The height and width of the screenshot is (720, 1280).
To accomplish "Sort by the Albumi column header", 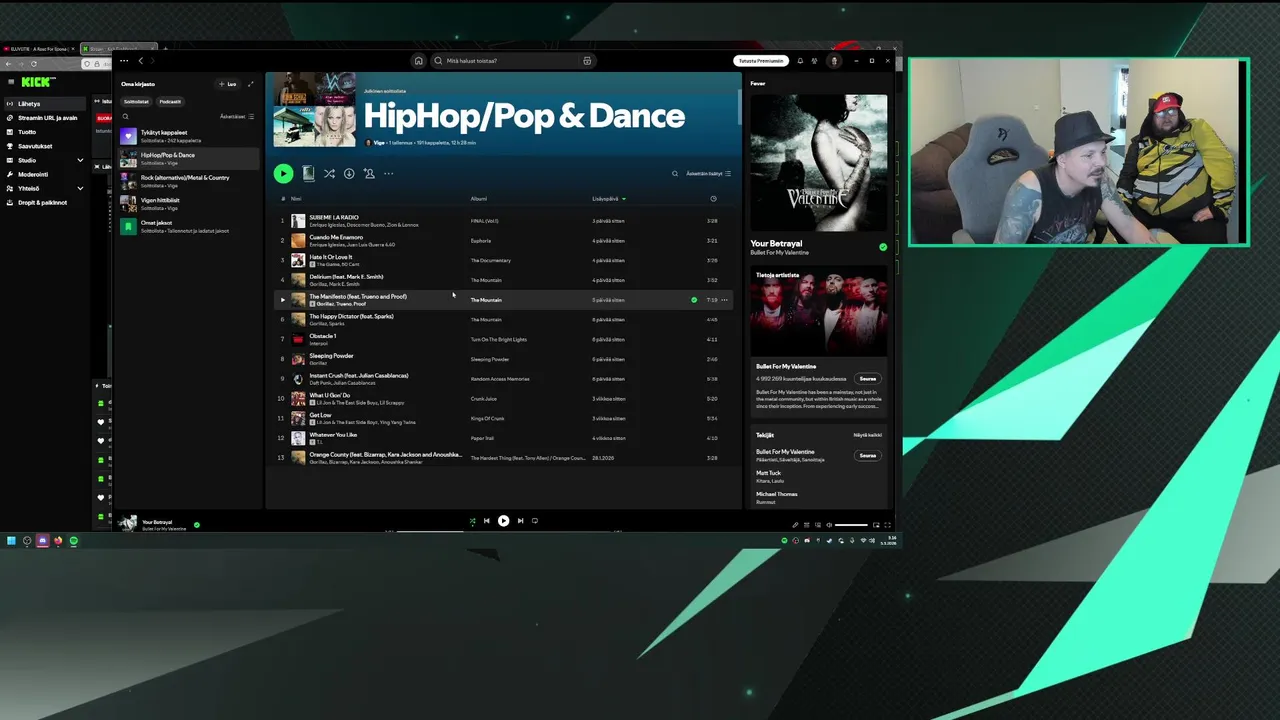I will pyautogui.click(x=479, y=198).
